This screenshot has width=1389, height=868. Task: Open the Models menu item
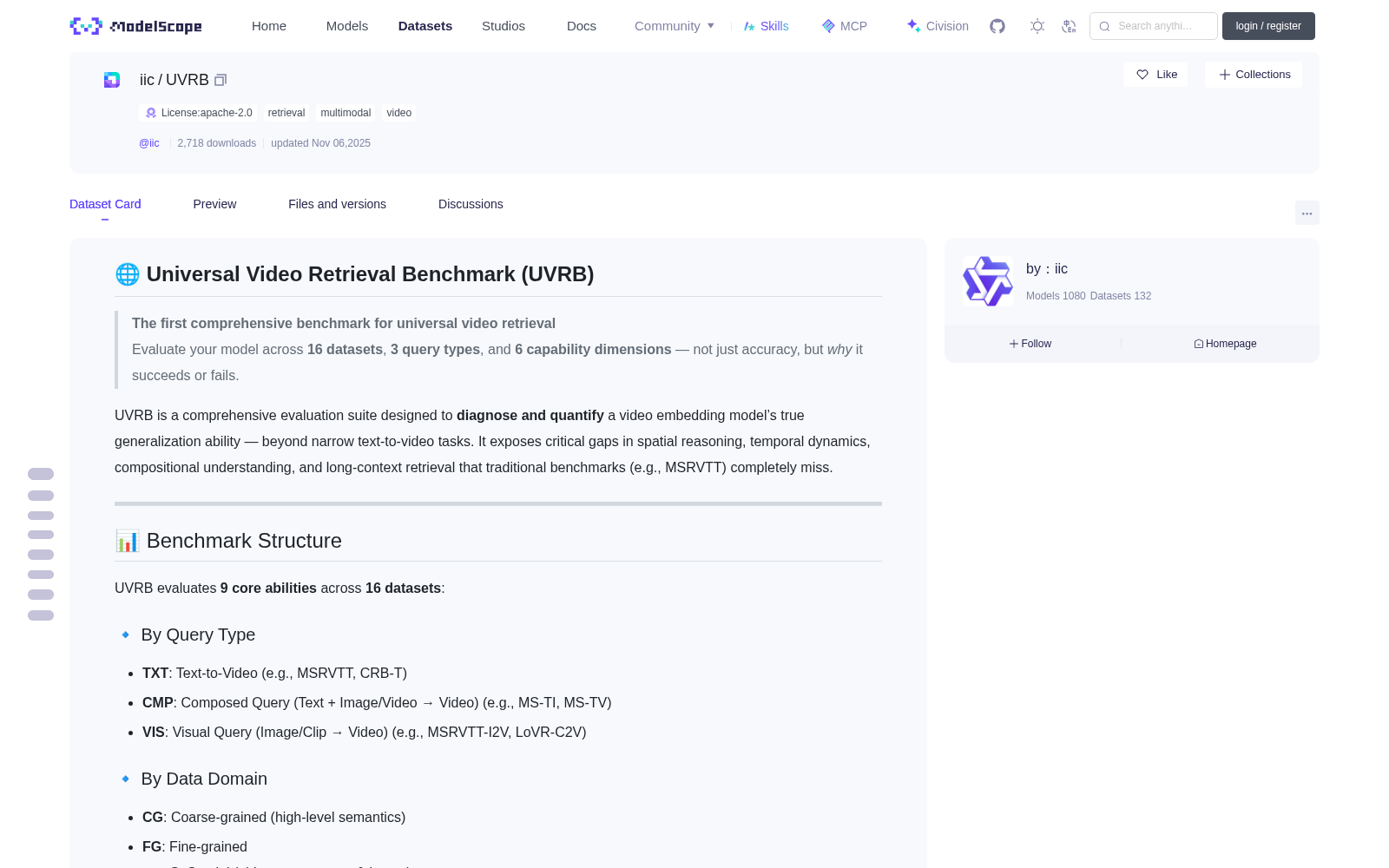tap(347, 26)
